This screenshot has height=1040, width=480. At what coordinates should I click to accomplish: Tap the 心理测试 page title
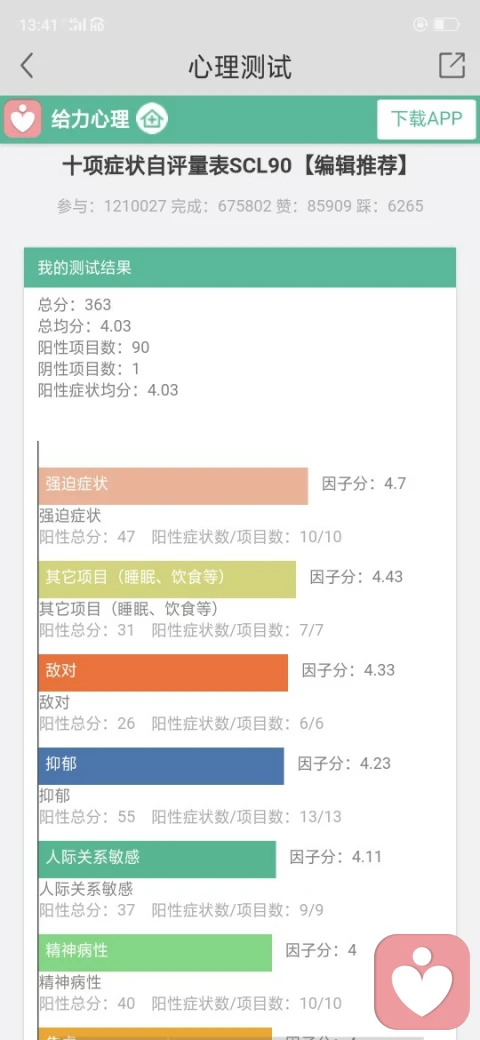240,67
